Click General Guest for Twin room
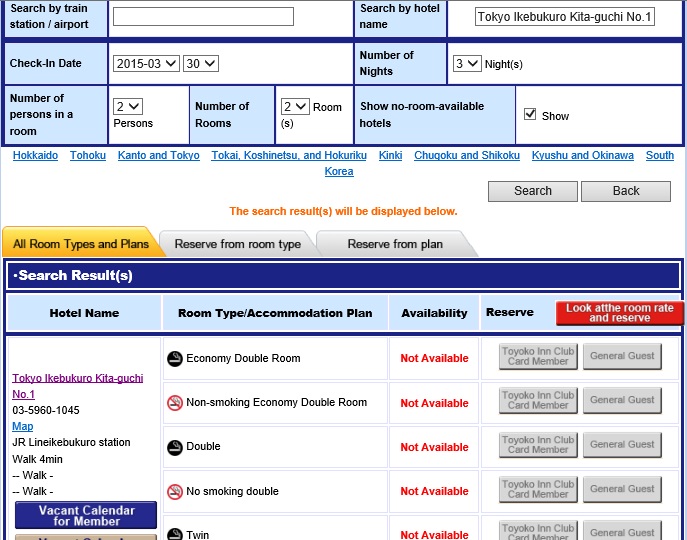The height and width of the screenshot is (540, 687). click(x=622, y=531)
